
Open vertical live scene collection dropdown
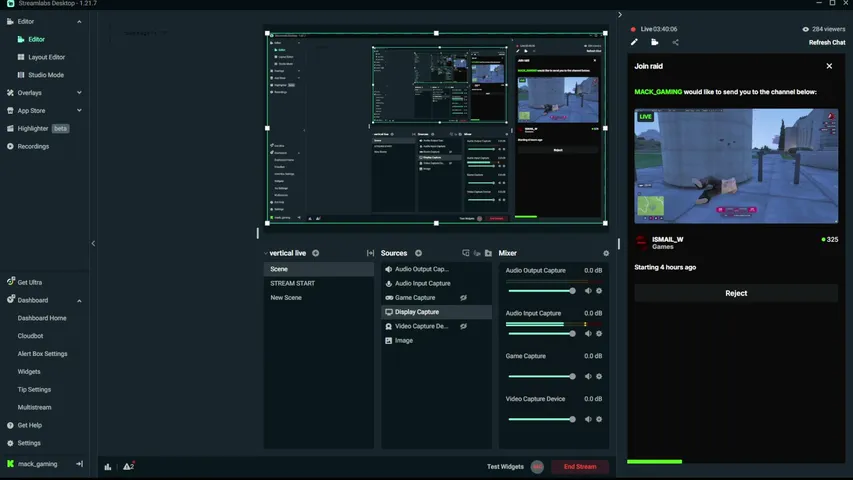286,253
